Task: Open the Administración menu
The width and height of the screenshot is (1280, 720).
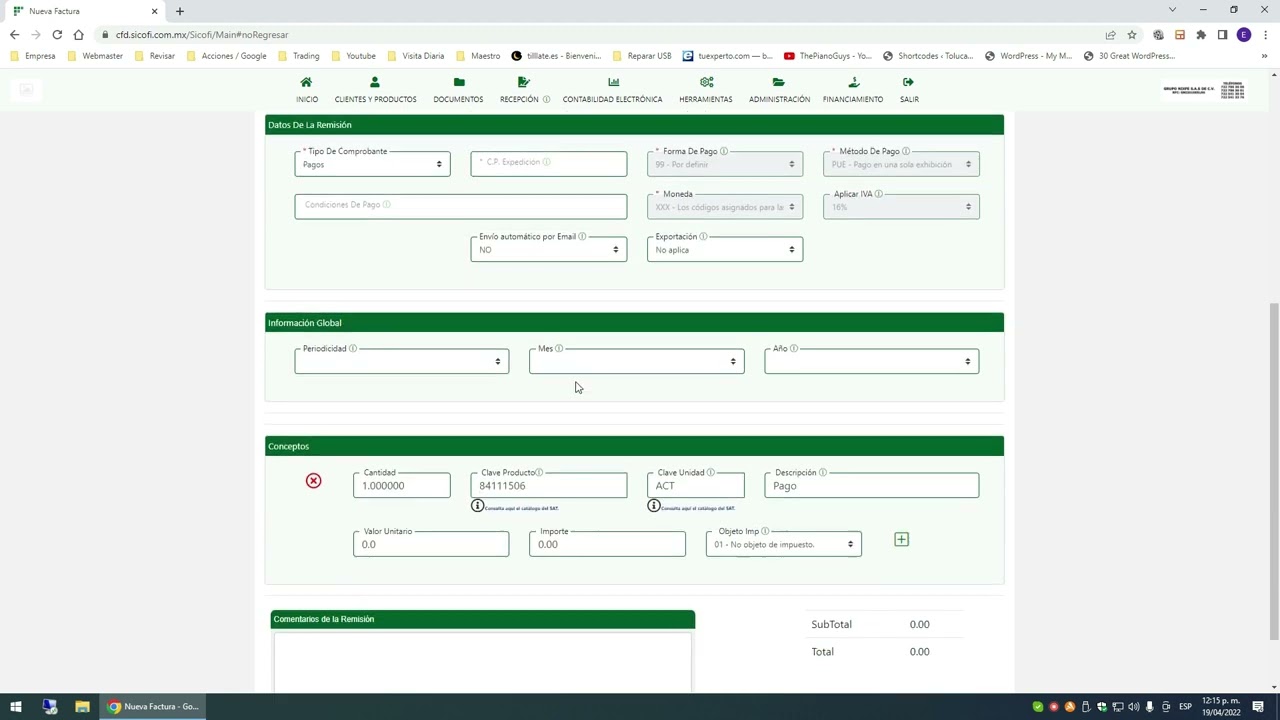Action: [779, 89]
